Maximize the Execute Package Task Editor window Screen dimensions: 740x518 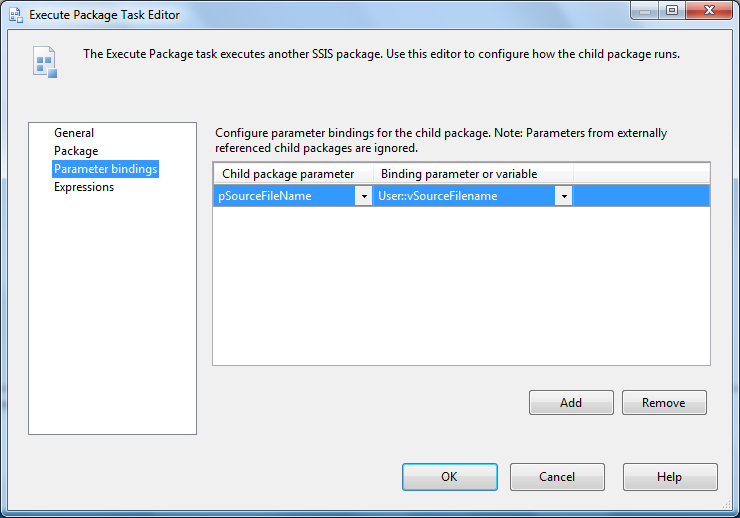click(x=672, y=10)
